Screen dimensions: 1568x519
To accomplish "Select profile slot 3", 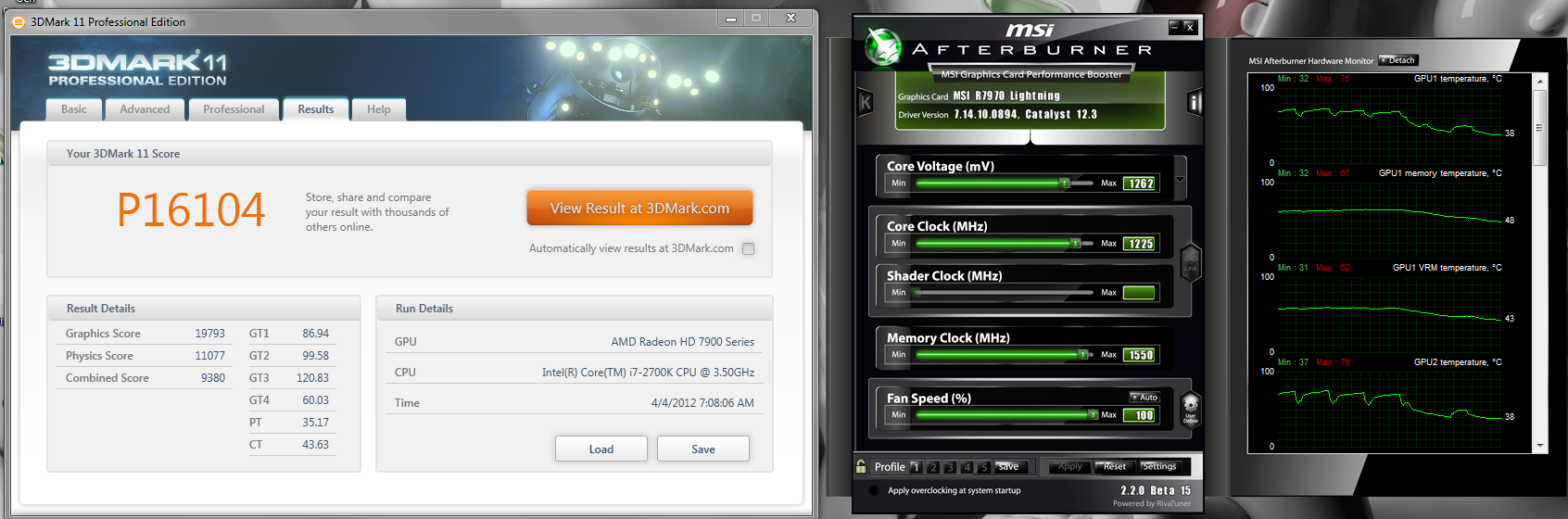I will [950, 467].
